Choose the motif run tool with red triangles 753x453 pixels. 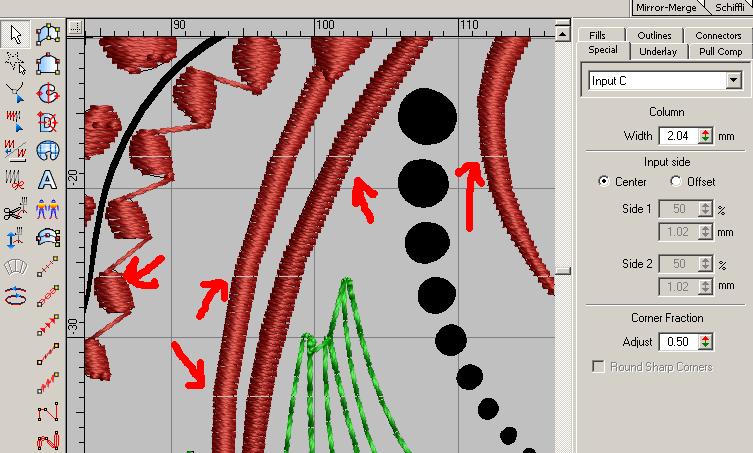[48, 325]
